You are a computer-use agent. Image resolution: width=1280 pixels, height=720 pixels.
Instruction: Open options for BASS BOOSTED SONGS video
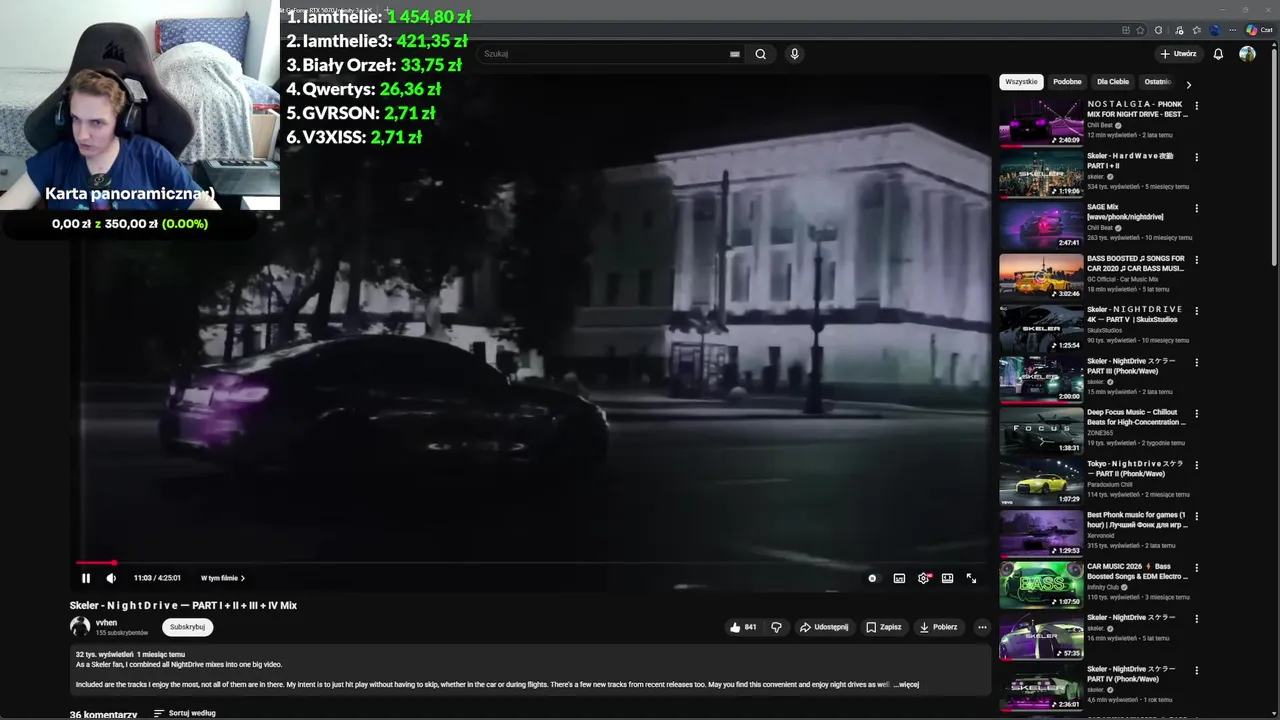click(x=1196, y=259)
